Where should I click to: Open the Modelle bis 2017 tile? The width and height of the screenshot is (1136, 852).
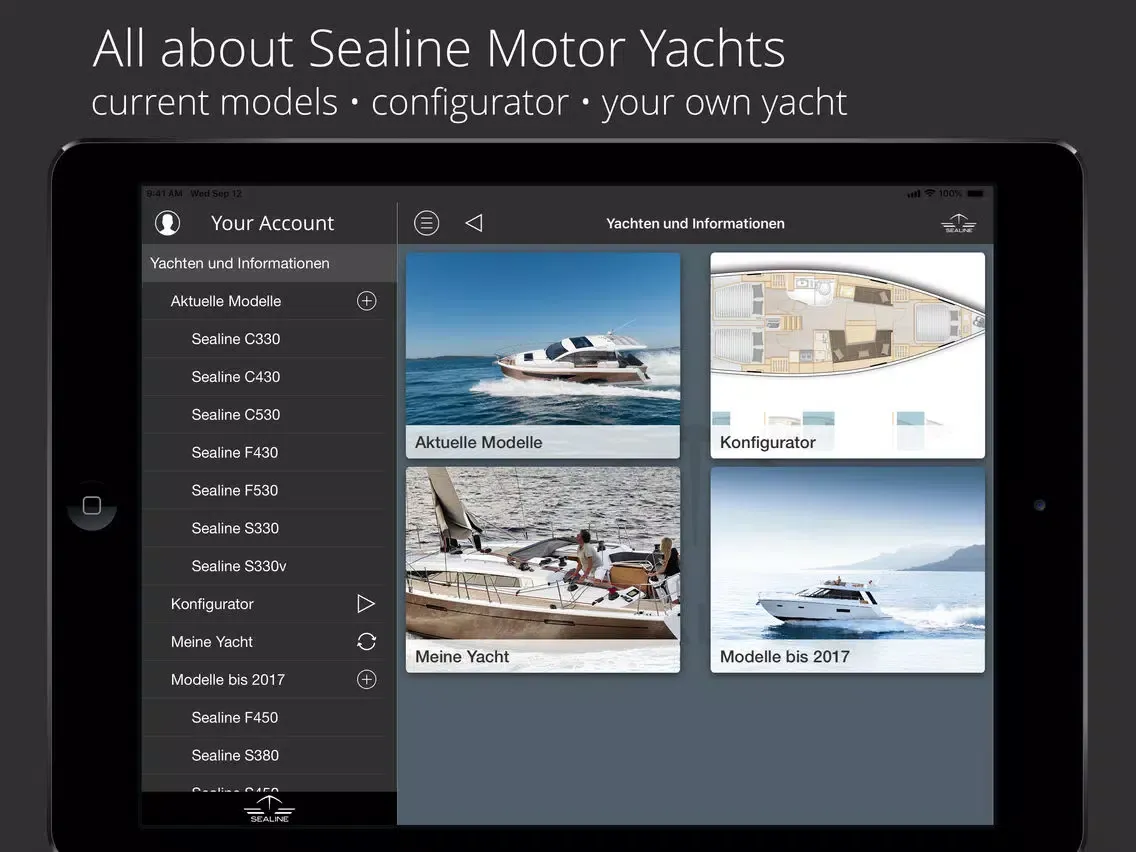coord(848,569)
